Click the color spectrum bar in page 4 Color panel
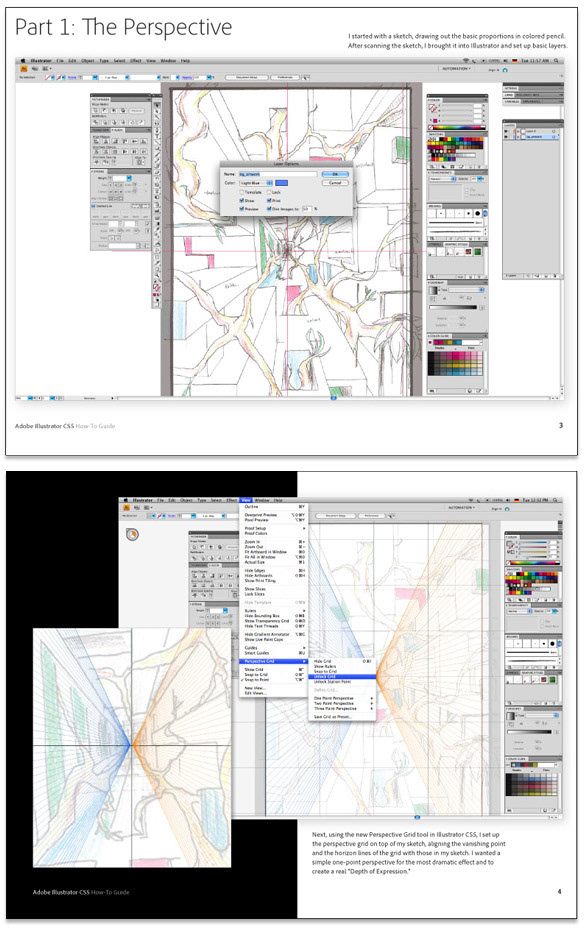The width and height of the screenshot is (585, 928). click(x=533, y=563)
